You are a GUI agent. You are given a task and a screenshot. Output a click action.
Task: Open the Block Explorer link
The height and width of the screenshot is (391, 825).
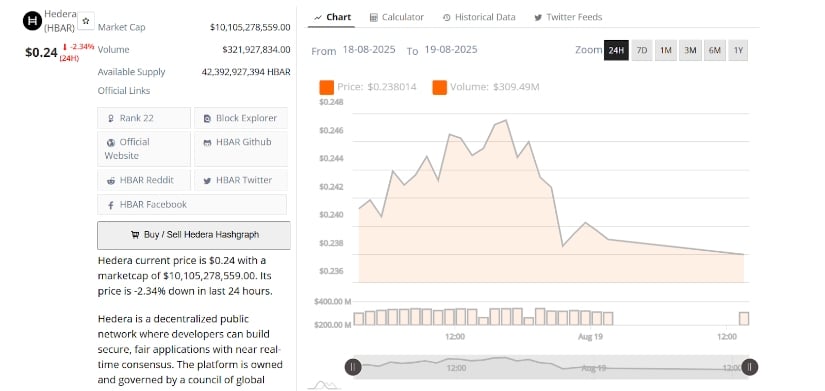[241, 118]
